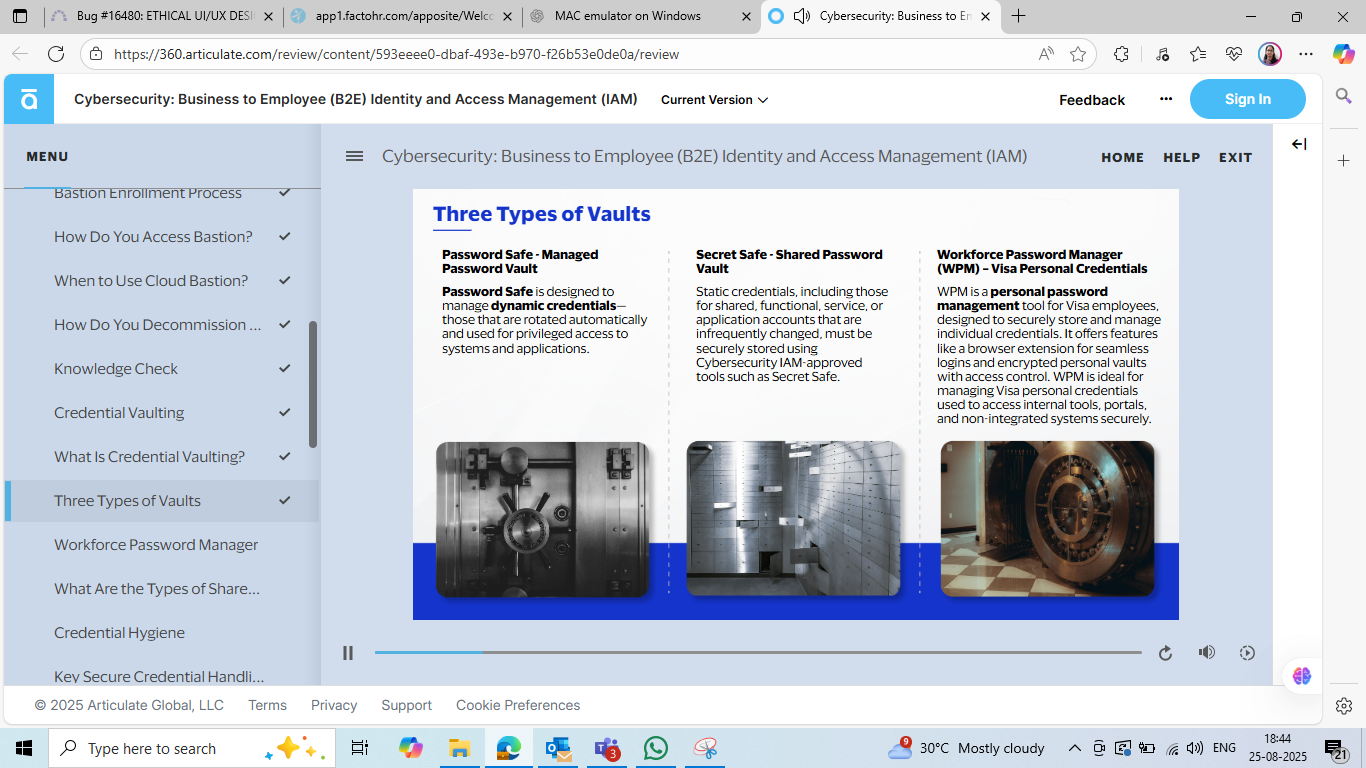Add a sidebar app with plus icon

(x=1344, y=160)
